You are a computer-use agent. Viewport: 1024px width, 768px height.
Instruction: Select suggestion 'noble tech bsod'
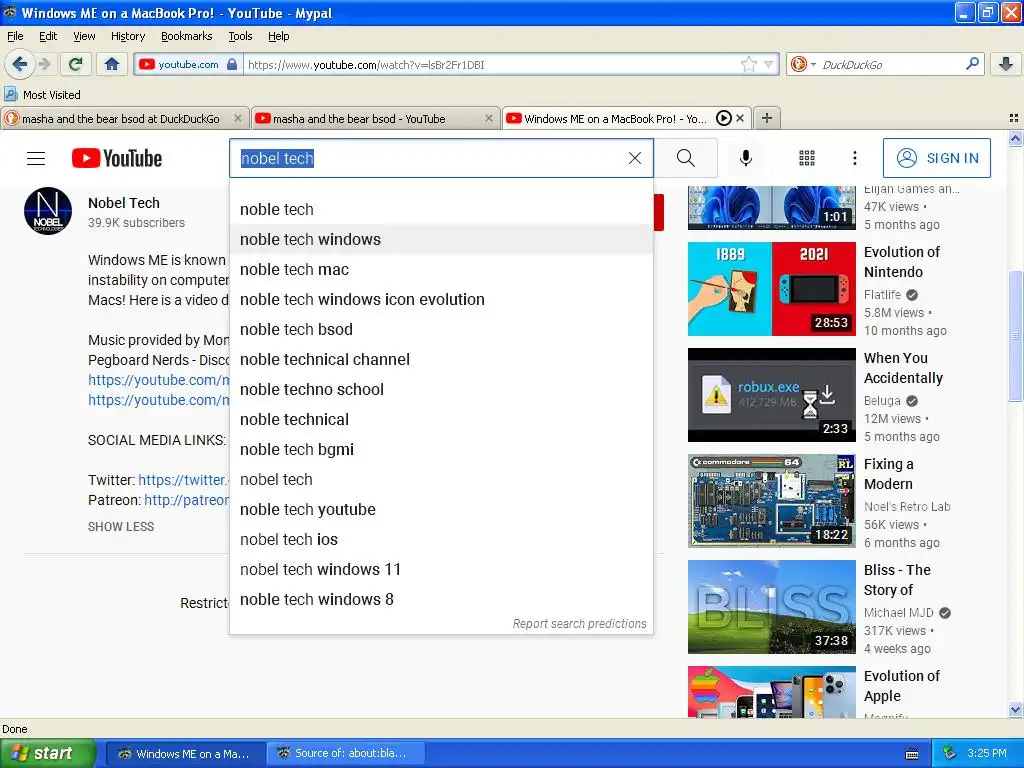click(x=441, y=329)
